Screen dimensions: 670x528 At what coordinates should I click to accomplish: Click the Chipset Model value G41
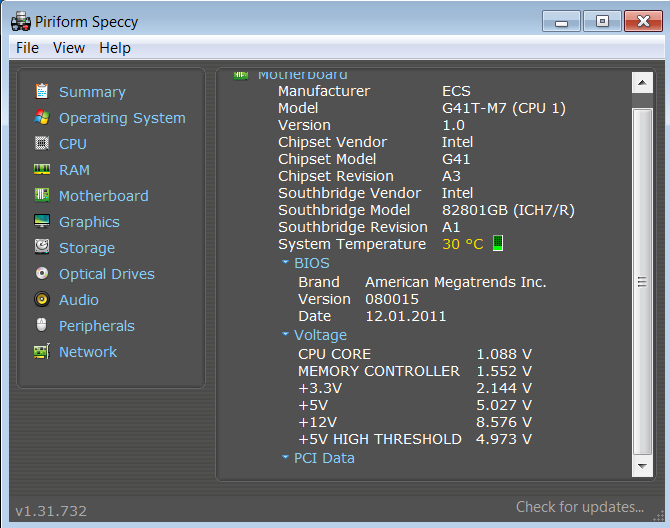click(456, 159)
